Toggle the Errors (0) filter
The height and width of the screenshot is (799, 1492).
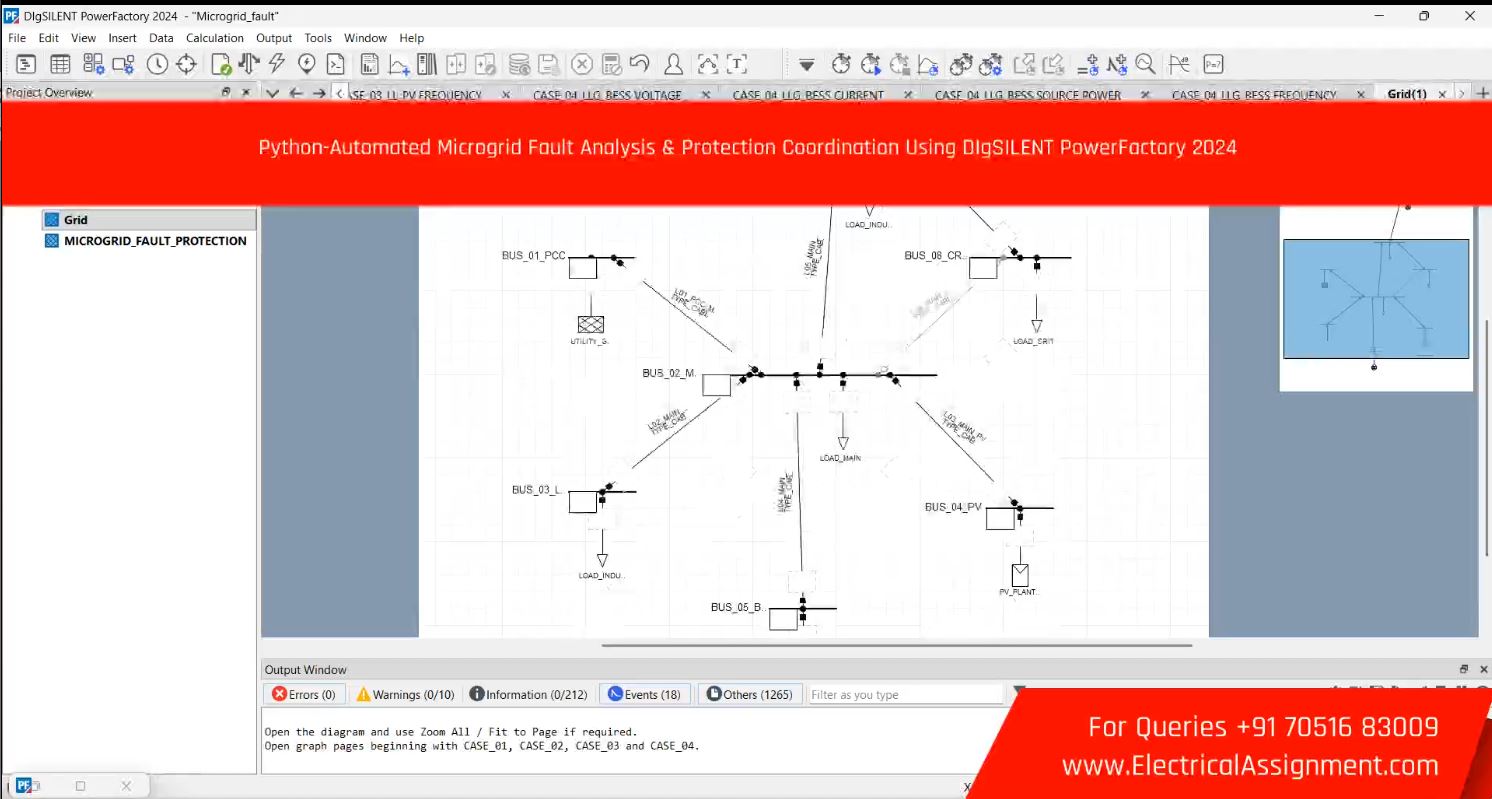point(304,694)
